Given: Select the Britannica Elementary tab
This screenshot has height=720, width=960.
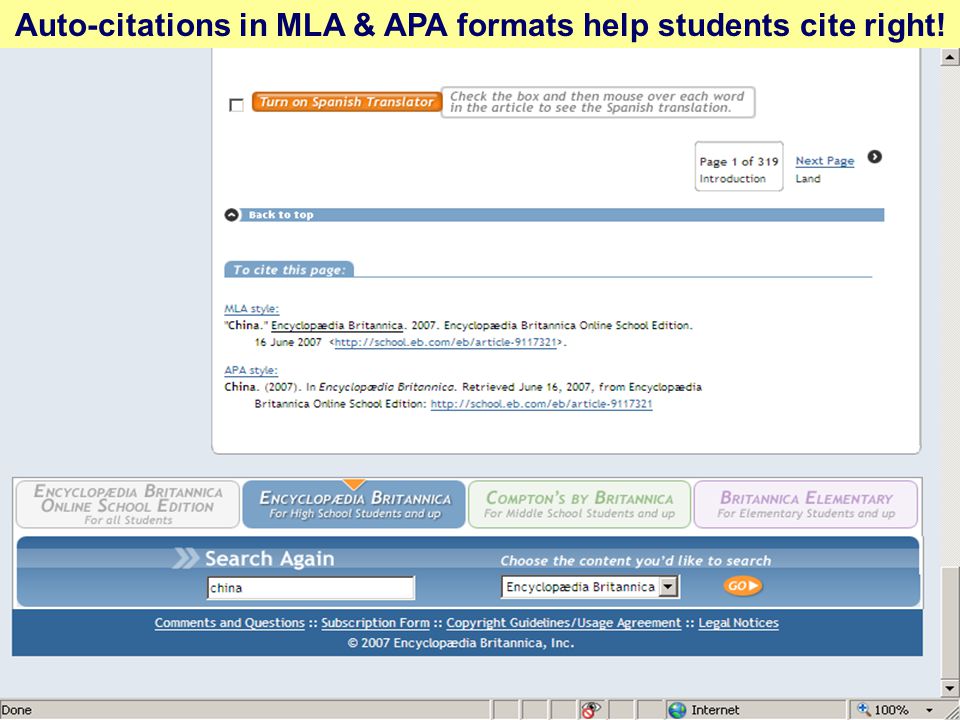Looking at the screenshot, I should (x=806, y=504).
